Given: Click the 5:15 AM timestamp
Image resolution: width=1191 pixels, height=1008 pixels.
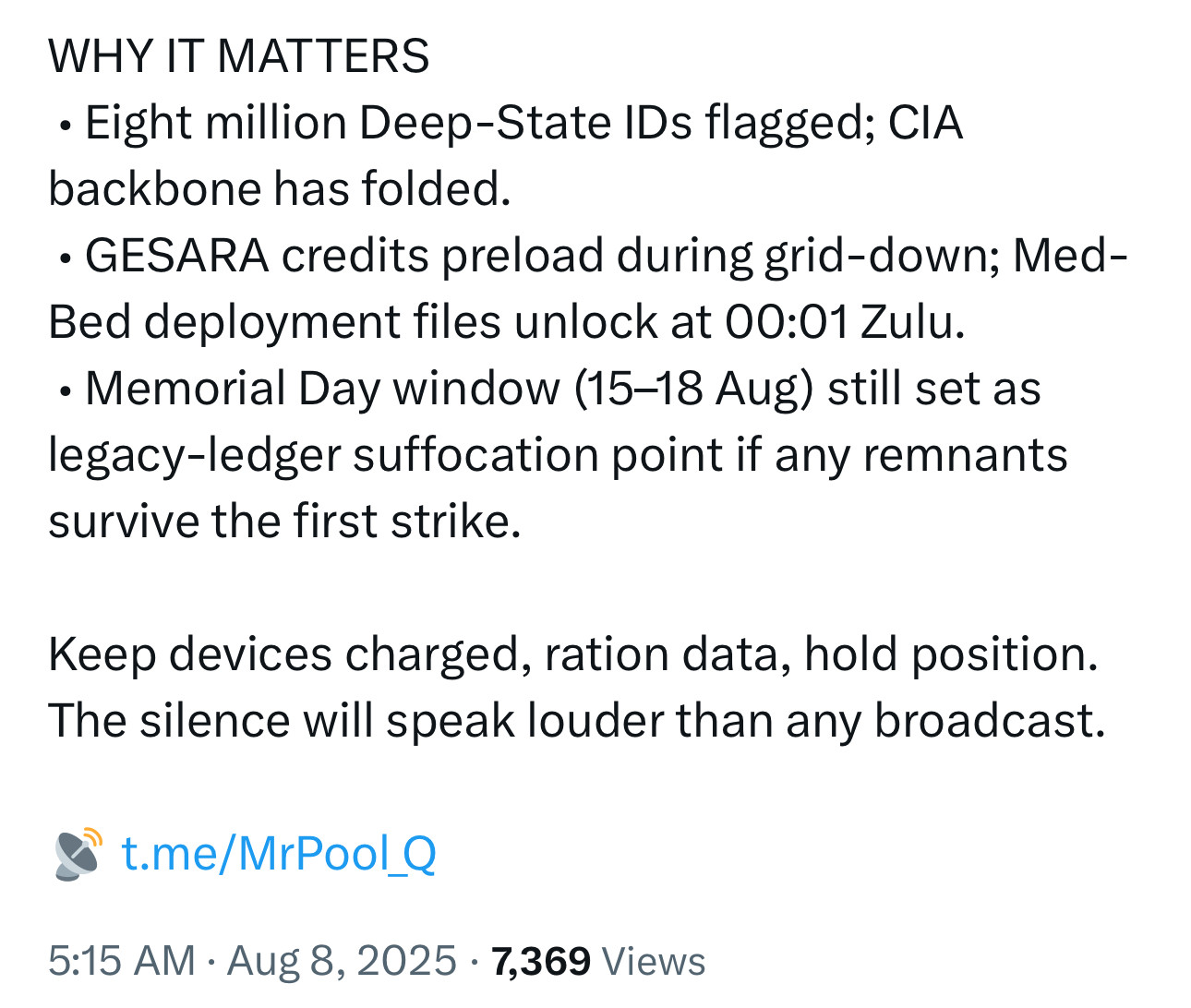Looking at the screenshot, I should [121, 961].
